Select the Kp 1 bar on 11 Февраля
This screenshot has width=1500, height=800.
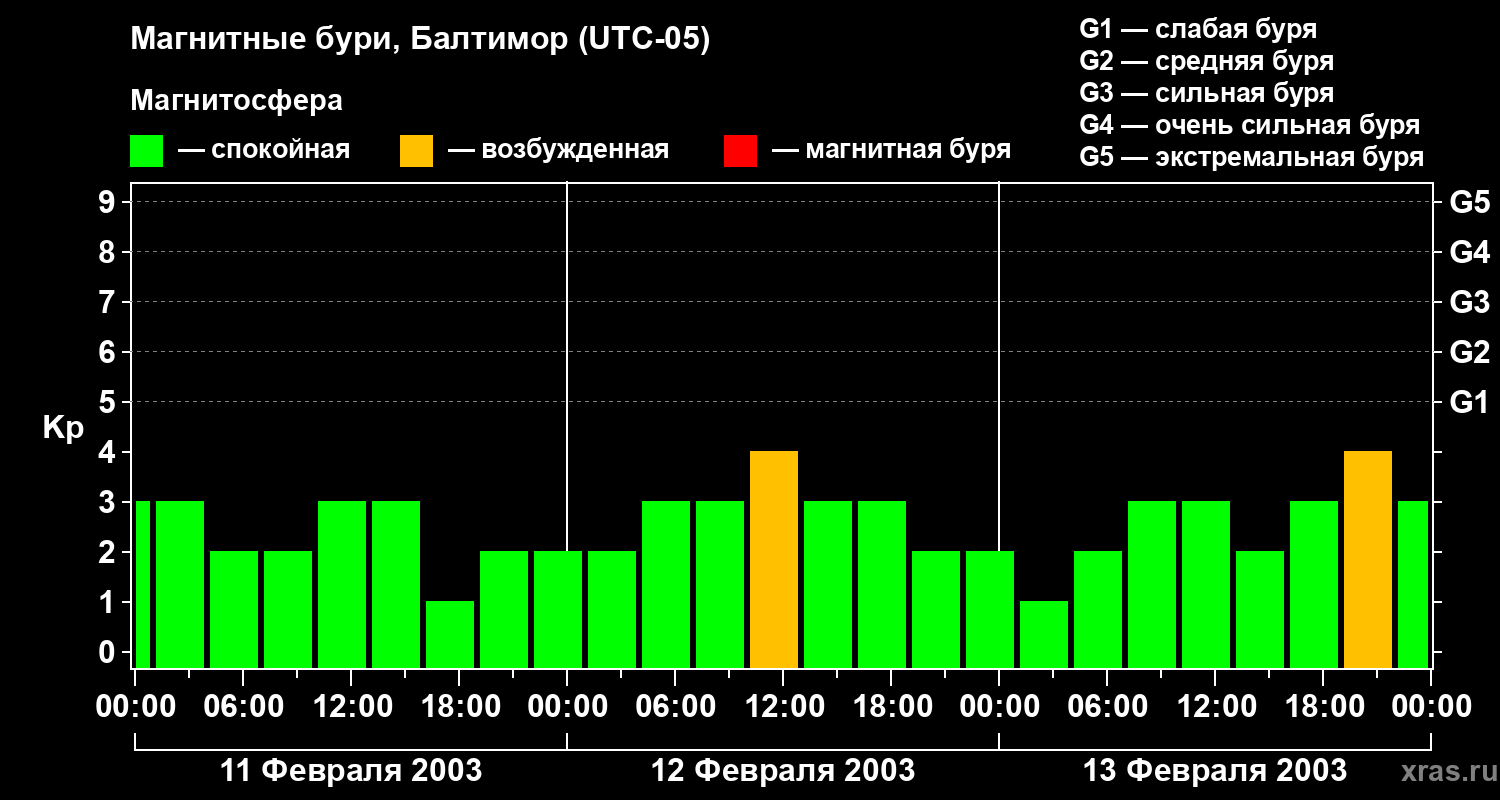click(x=450, y=635)
